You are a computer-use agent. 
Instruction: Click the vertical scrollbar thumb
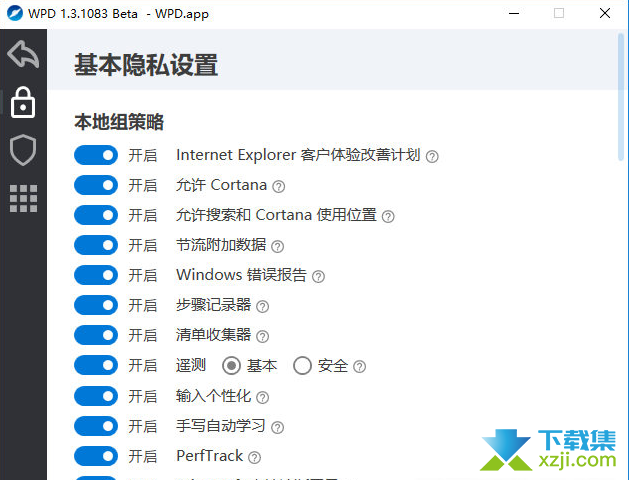pyautogui.click(x=621, y=97)
